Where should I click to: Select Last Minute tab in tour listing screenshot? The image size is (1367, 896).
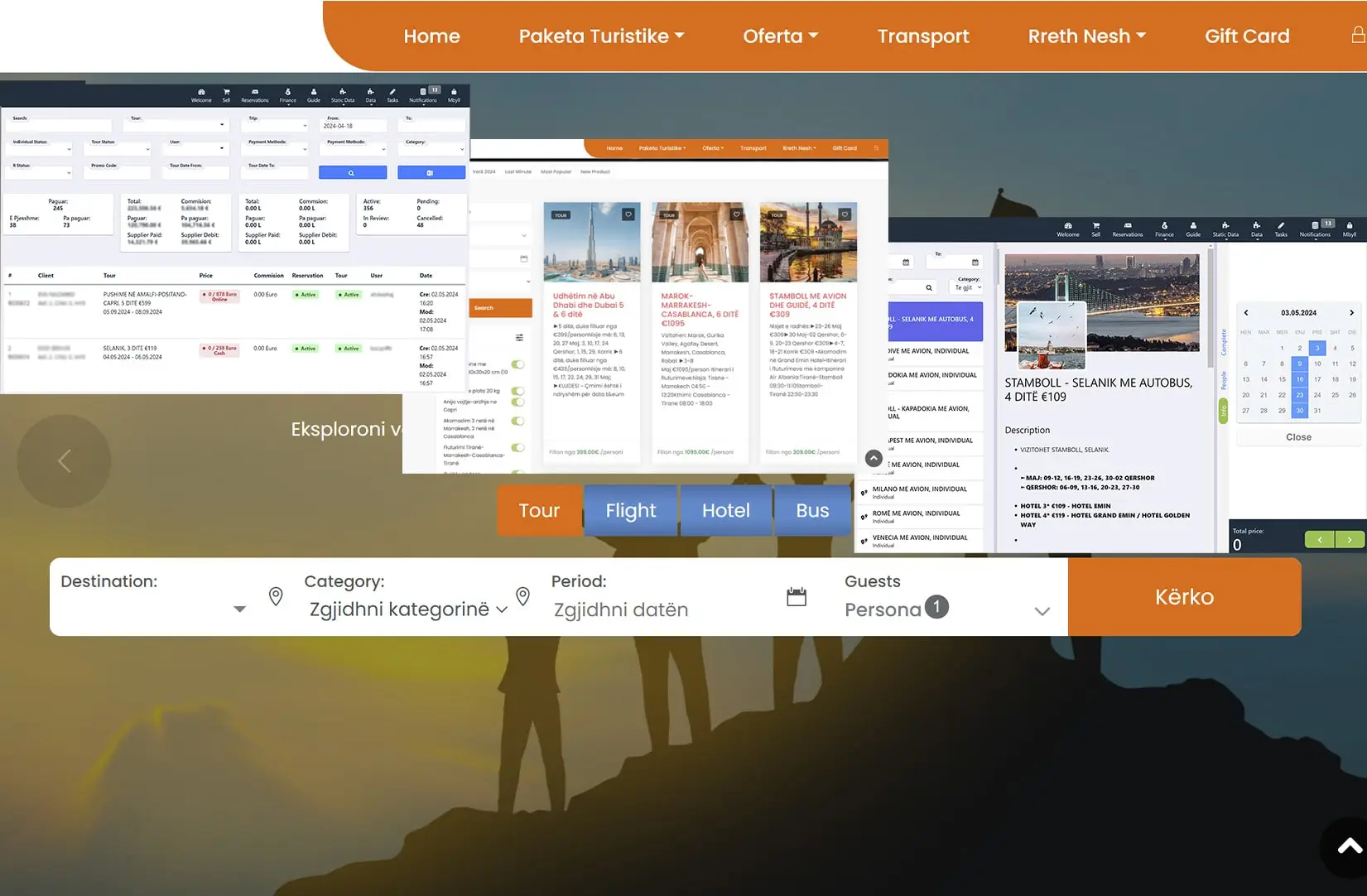click(x=518, y=171)
